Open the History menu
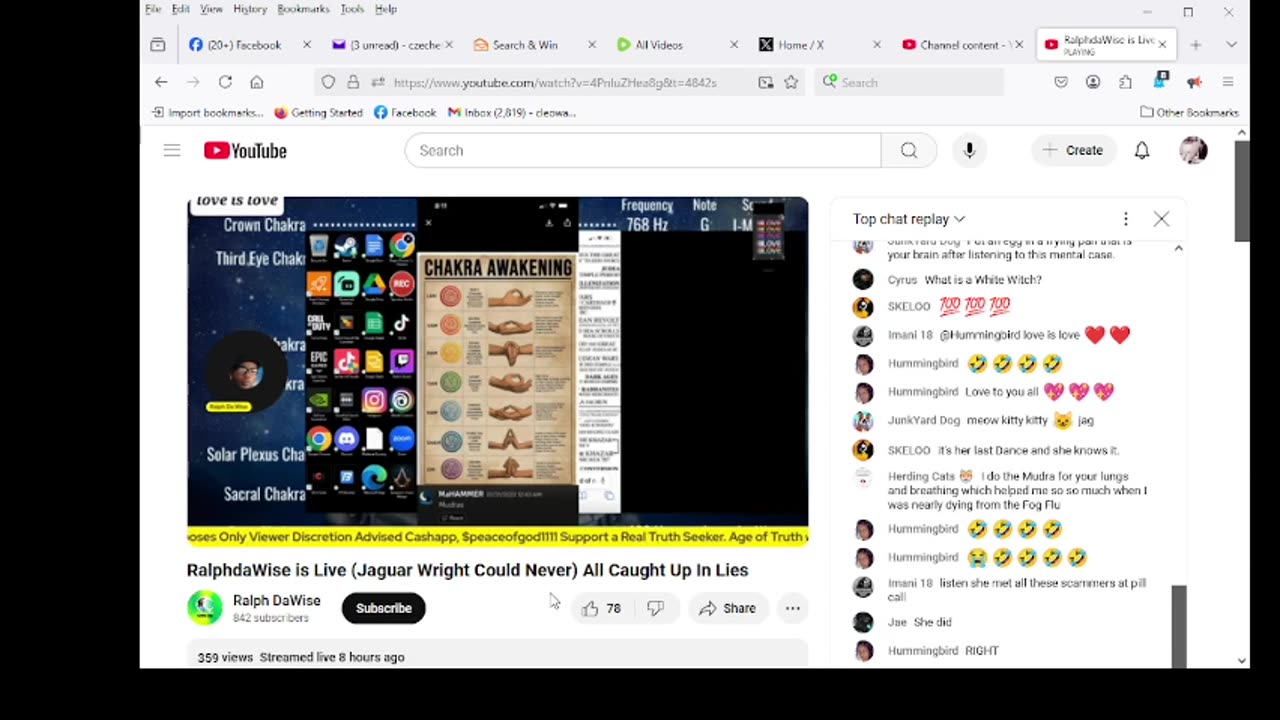The width and height of the screenshot is (1280, 720). (x=250, y=9)
